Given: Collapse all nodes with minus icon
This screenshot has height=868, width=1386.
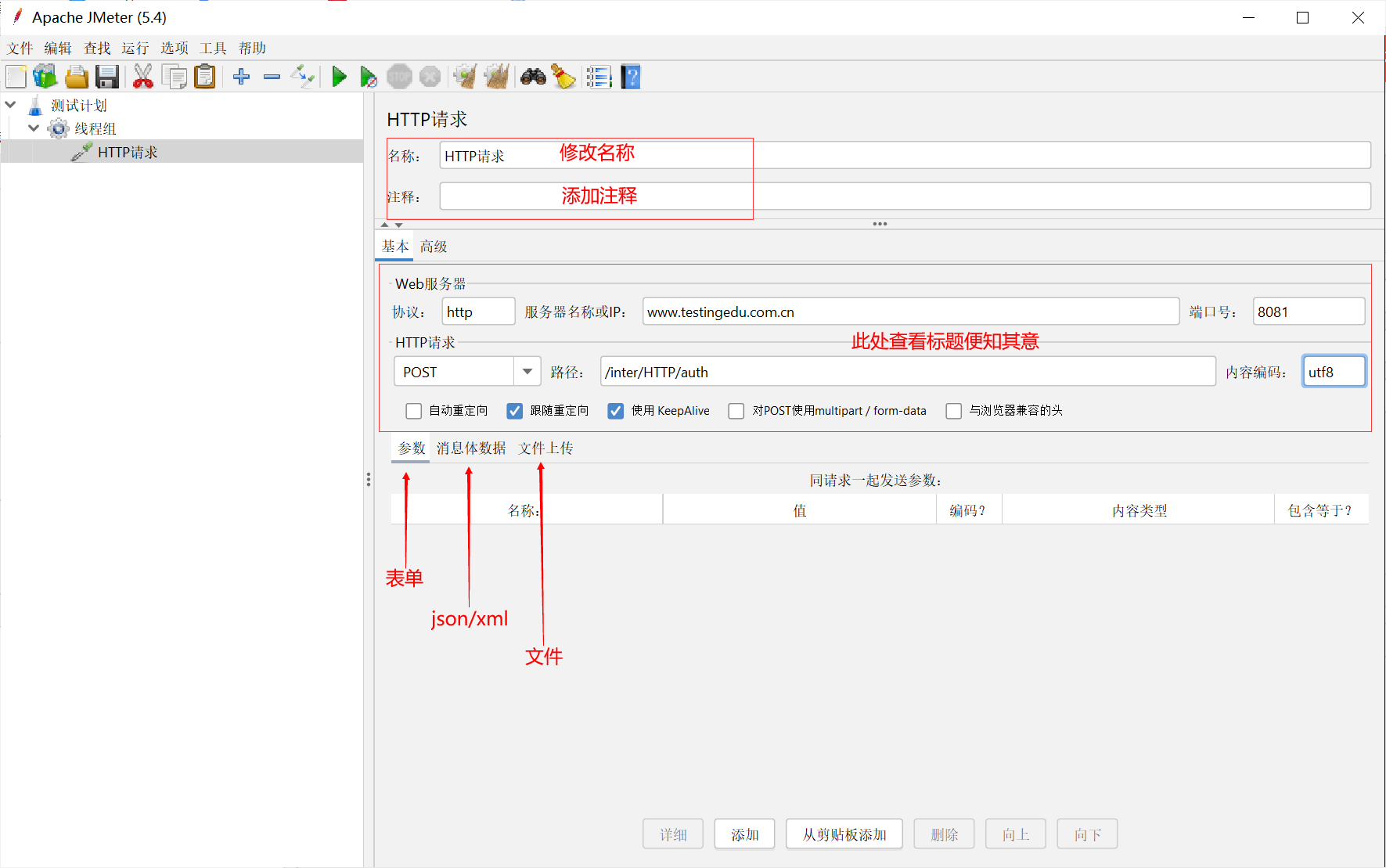Looking at the screenshot, I should tap(272, 77).
